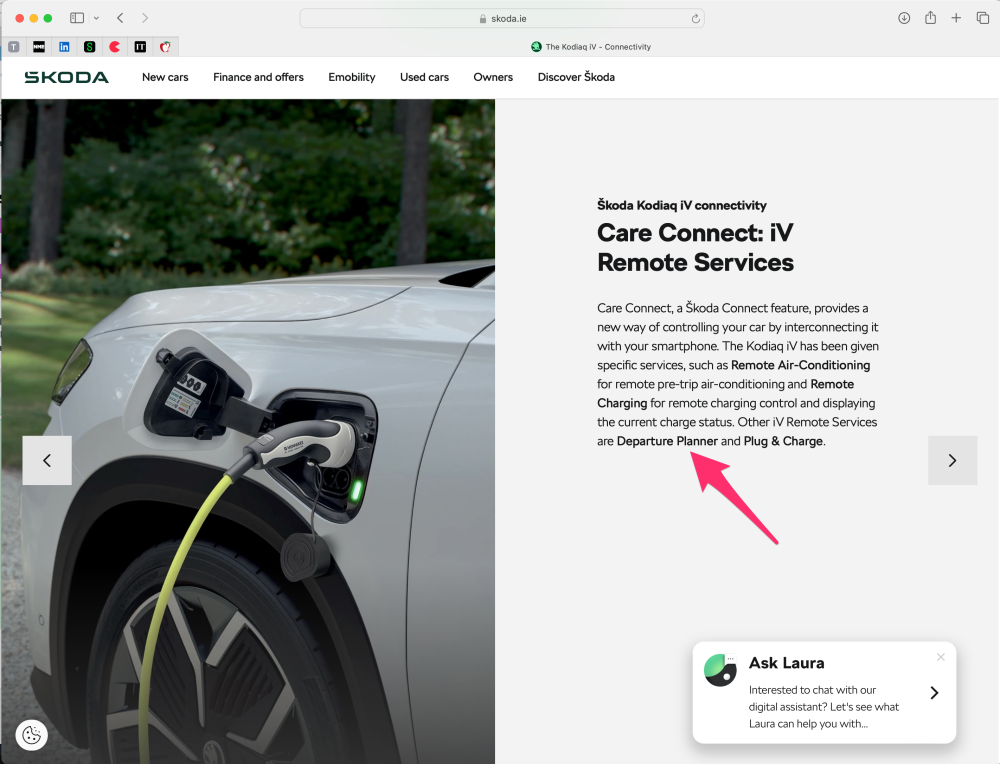The width and height of the screenshot is (1000, 764).
Task: Select the Kodiaq iV Connectivity tab
Action: pyautogui.click(x=590, y=47)
